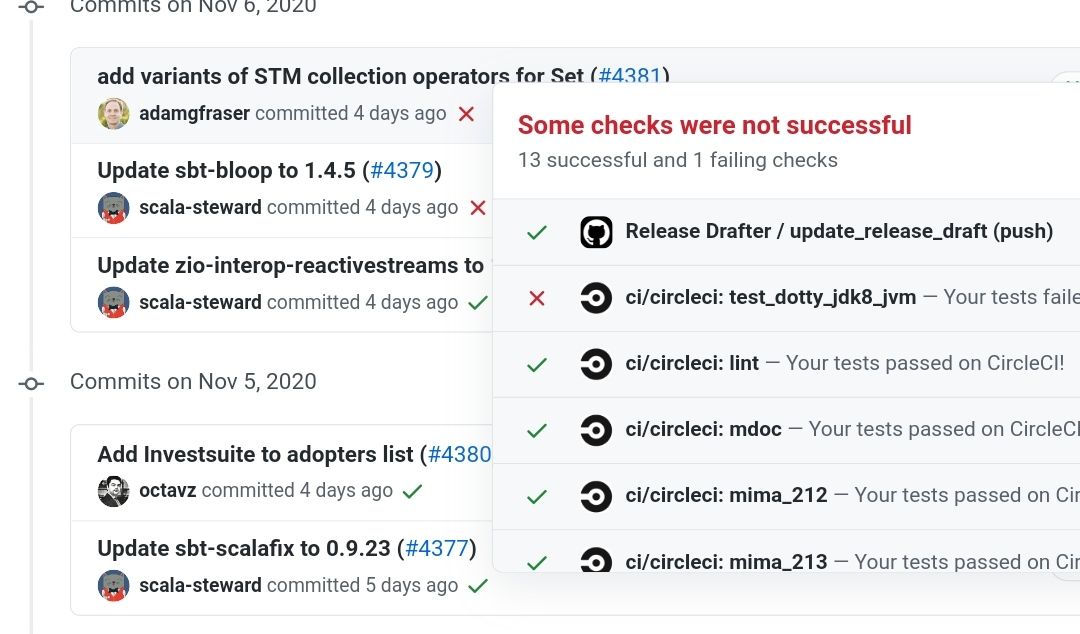Click CircleCI logo next to mima_212
Viewport: 1080px width, 634px height.
(x=596, y=496)
